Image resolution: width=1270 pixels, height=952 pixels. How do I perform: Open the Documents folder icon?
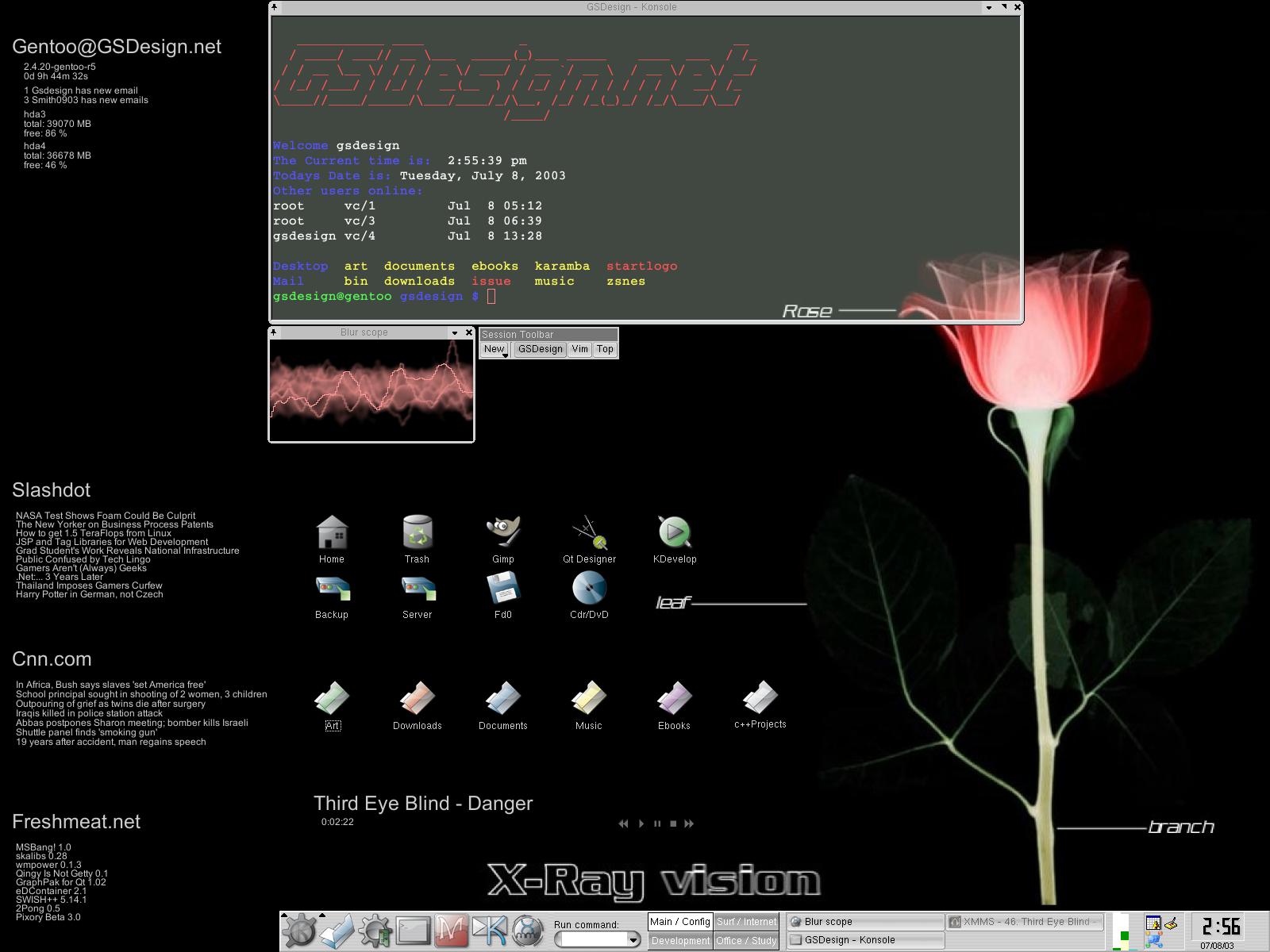point(503,705)
